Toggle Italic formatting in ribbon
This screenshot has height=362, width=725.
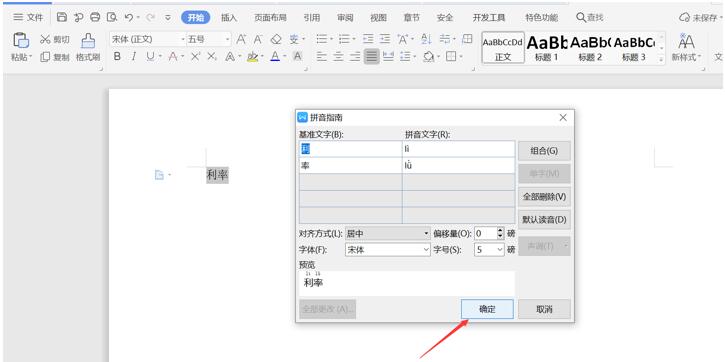coord(134,56)
